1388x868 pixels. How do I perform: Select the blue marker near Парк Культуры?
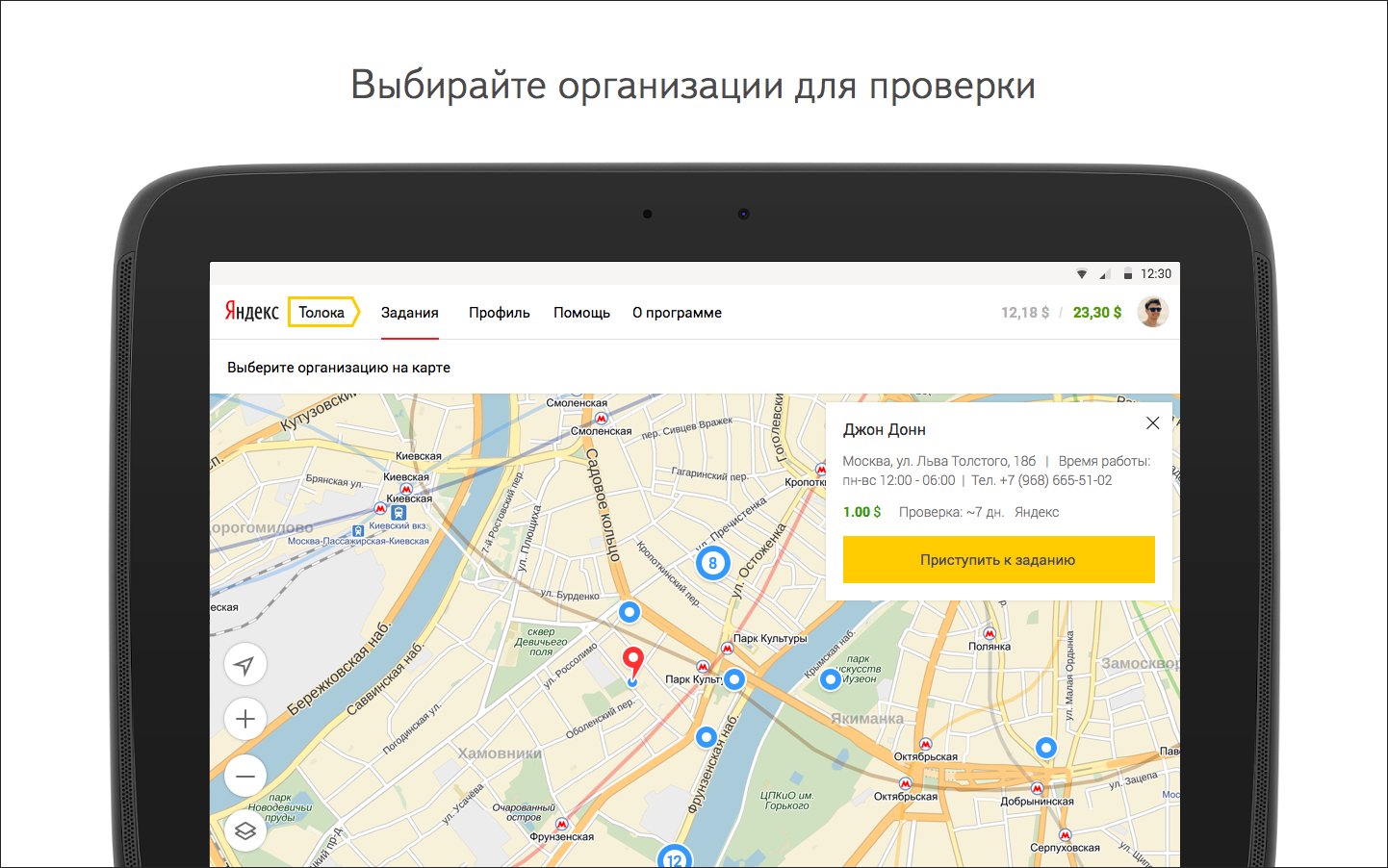(733, 679)
